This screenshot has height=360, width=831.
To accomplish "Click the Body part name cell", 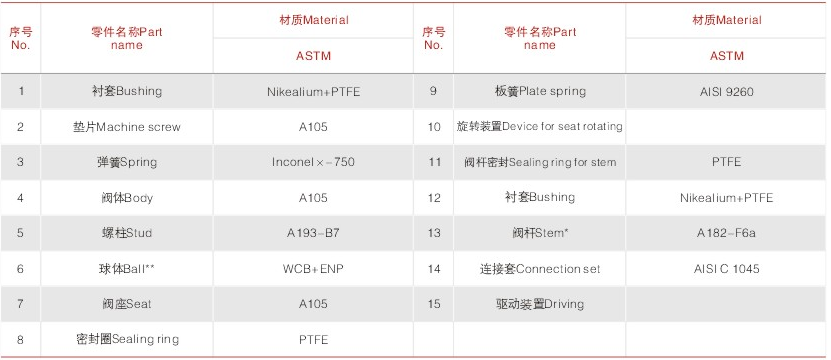I will pyautogui.click(x=127, y=198).
